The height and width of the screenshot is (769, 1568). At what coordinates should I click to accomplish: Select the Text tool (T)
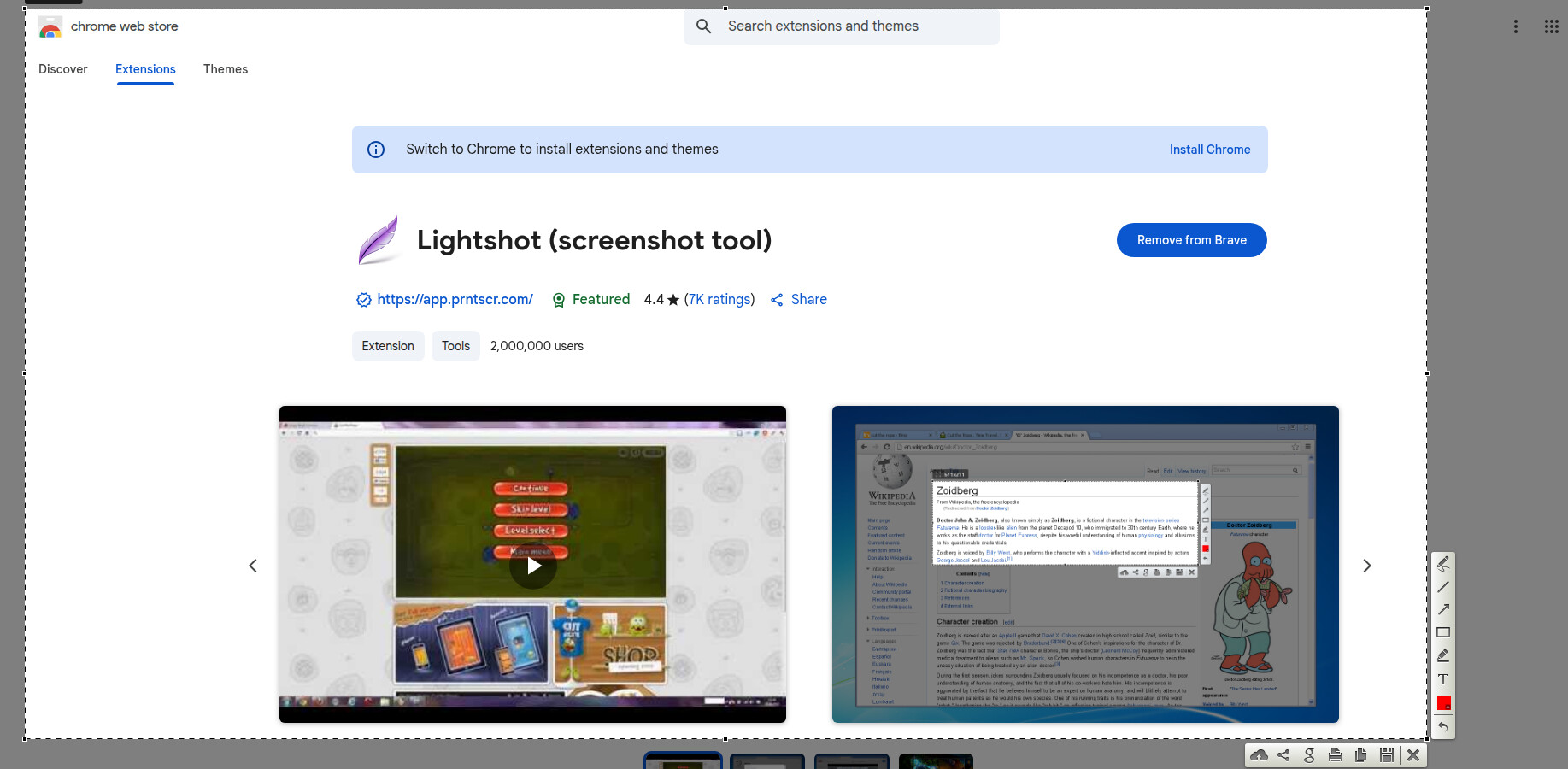[x=1443, y=679]
